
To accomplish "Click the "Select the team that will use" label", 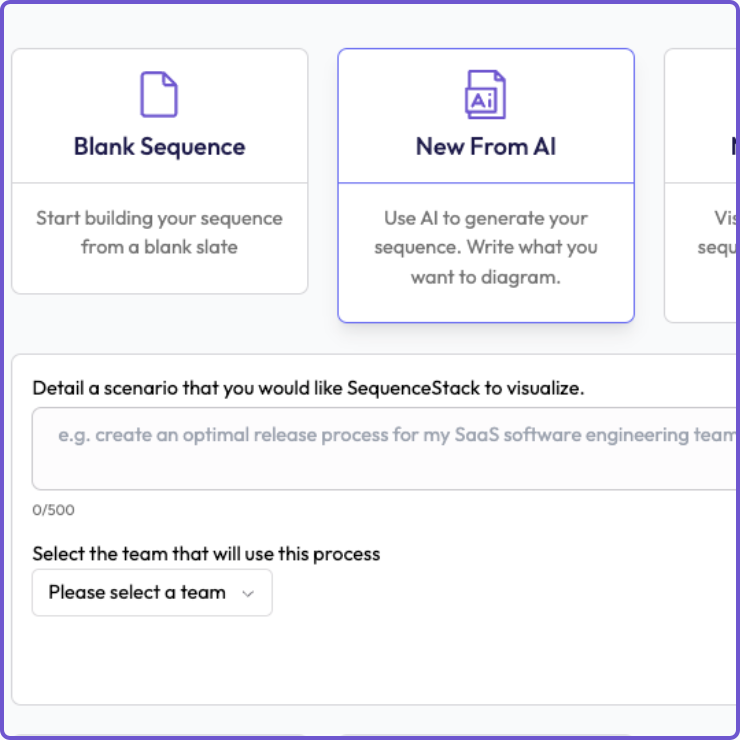I will 206,553.
